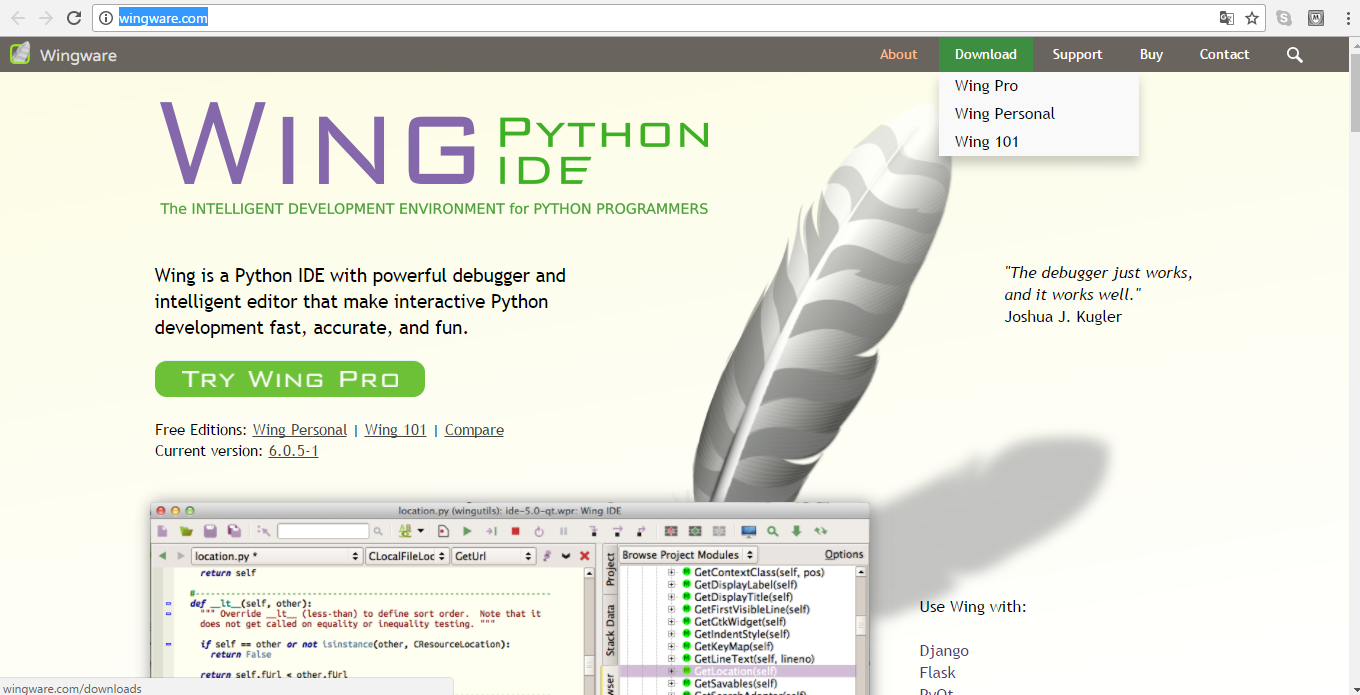Click the Flask entry under Use Wing with
Image resolution: width=1360 pixels, height=695 pixels.
(937, 673)
